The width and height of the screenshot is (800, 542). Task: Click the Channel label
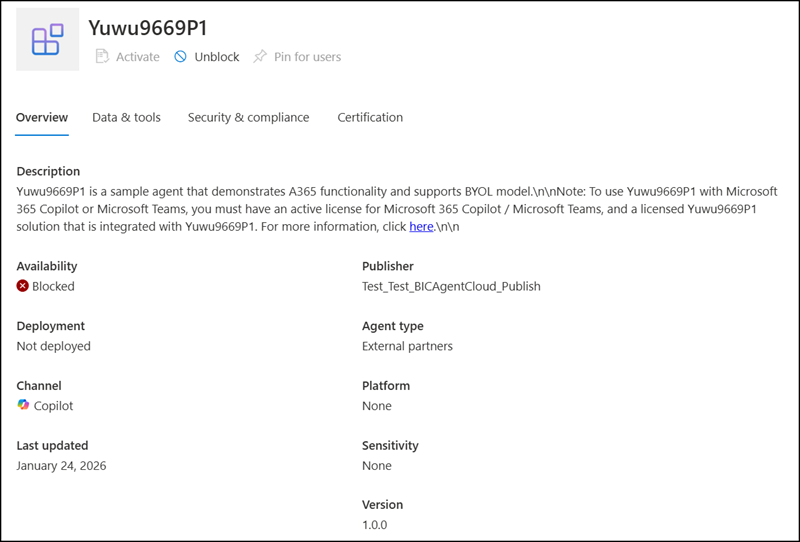pyautogui.click(x=39, y=385)
